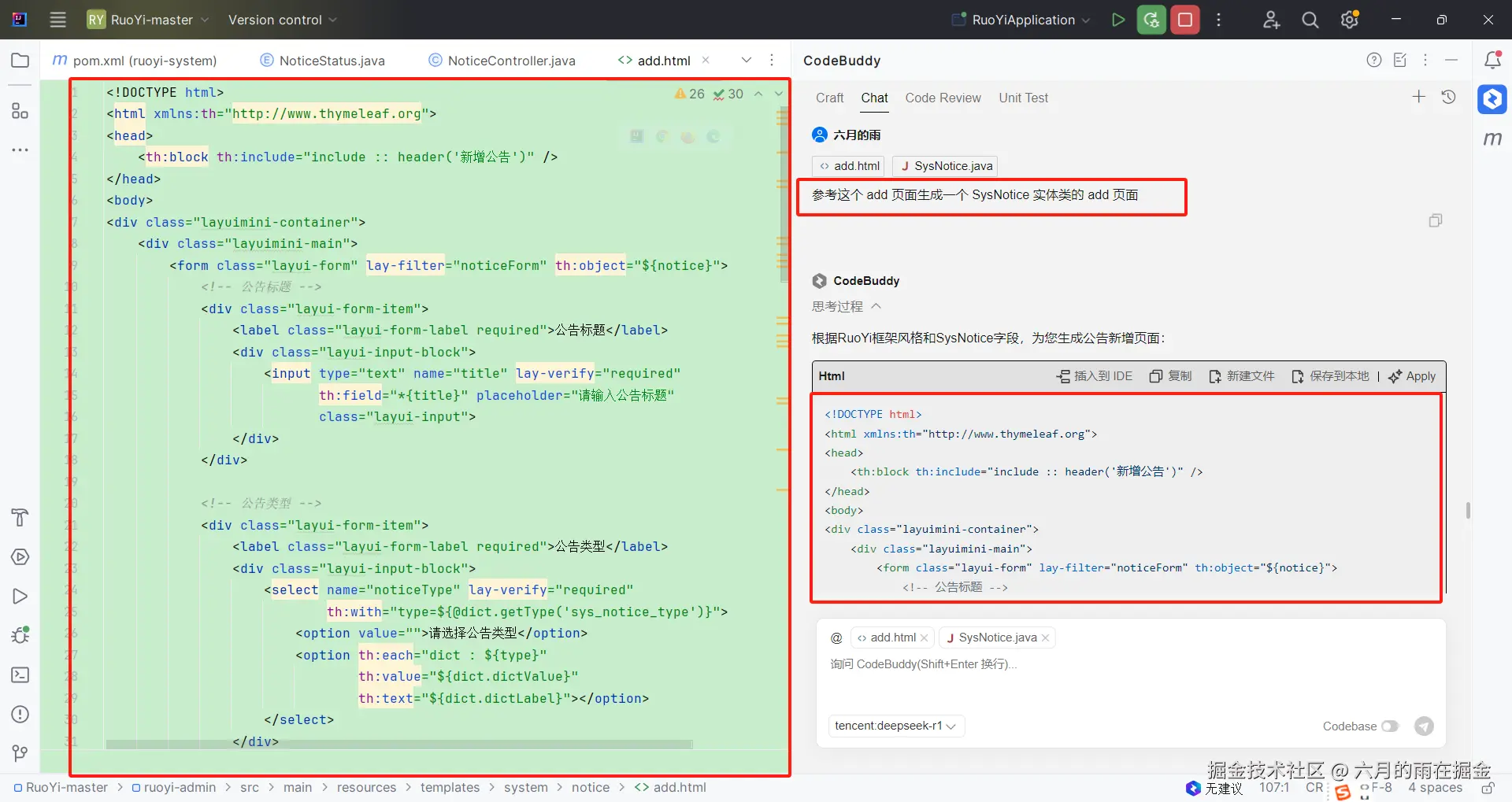Viewport: 1512px width, 802px height.
Task: Click the 复制 code button
Action: pos(1170,376)
